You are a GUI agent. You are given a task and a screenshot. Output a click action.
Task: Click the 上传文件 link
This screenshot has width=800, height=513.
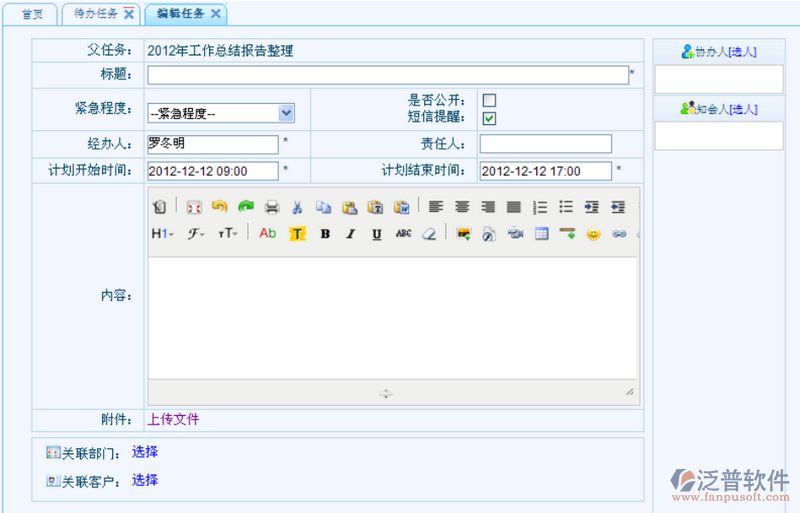click(x=173, y=419)
